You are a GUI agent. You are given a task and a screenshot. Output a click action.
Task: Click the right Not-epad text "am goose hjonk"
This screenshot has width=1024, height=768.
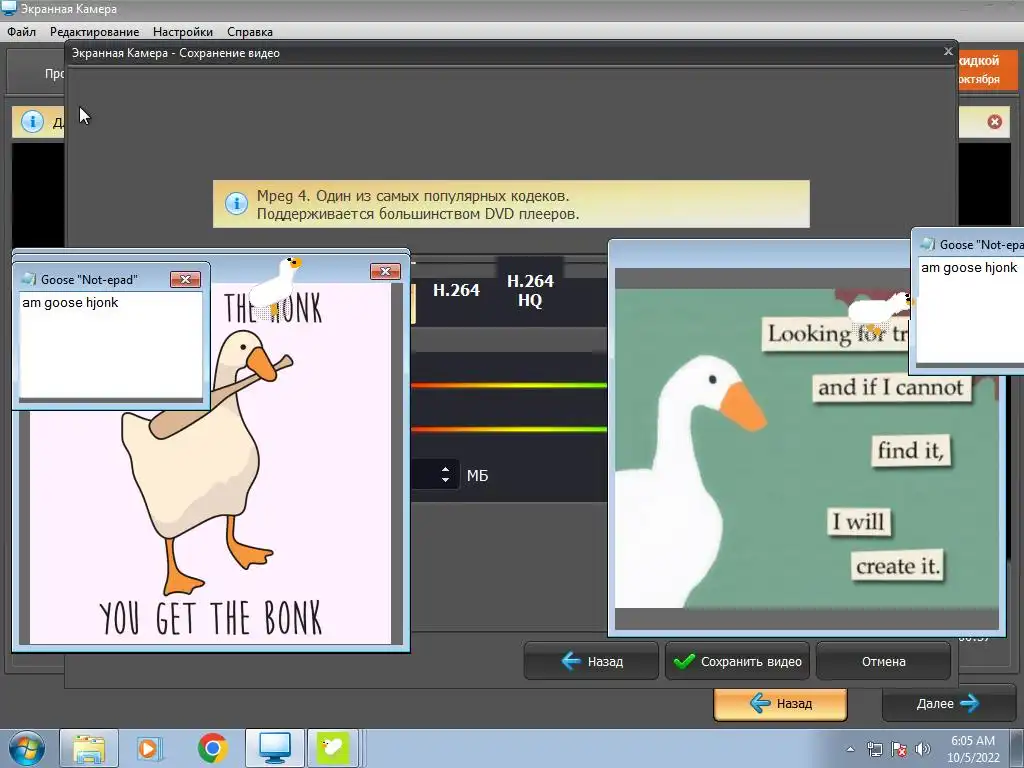968,268
